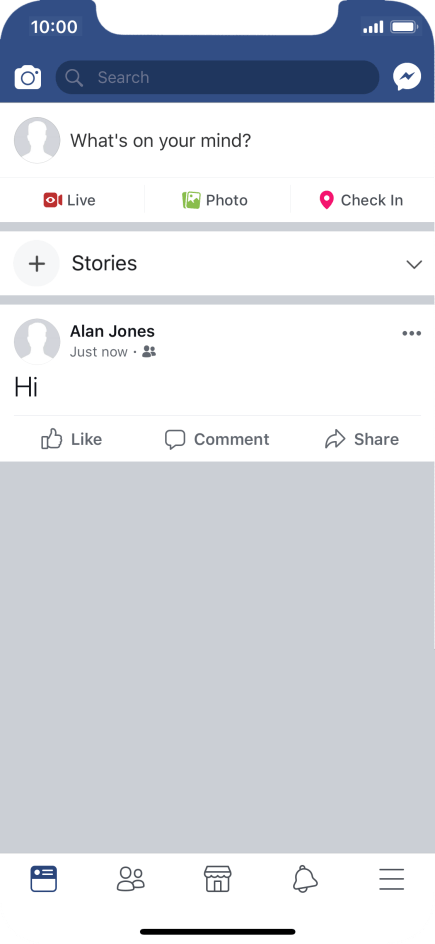
Task: Add a Photo to a post
Action: (215, 200)
